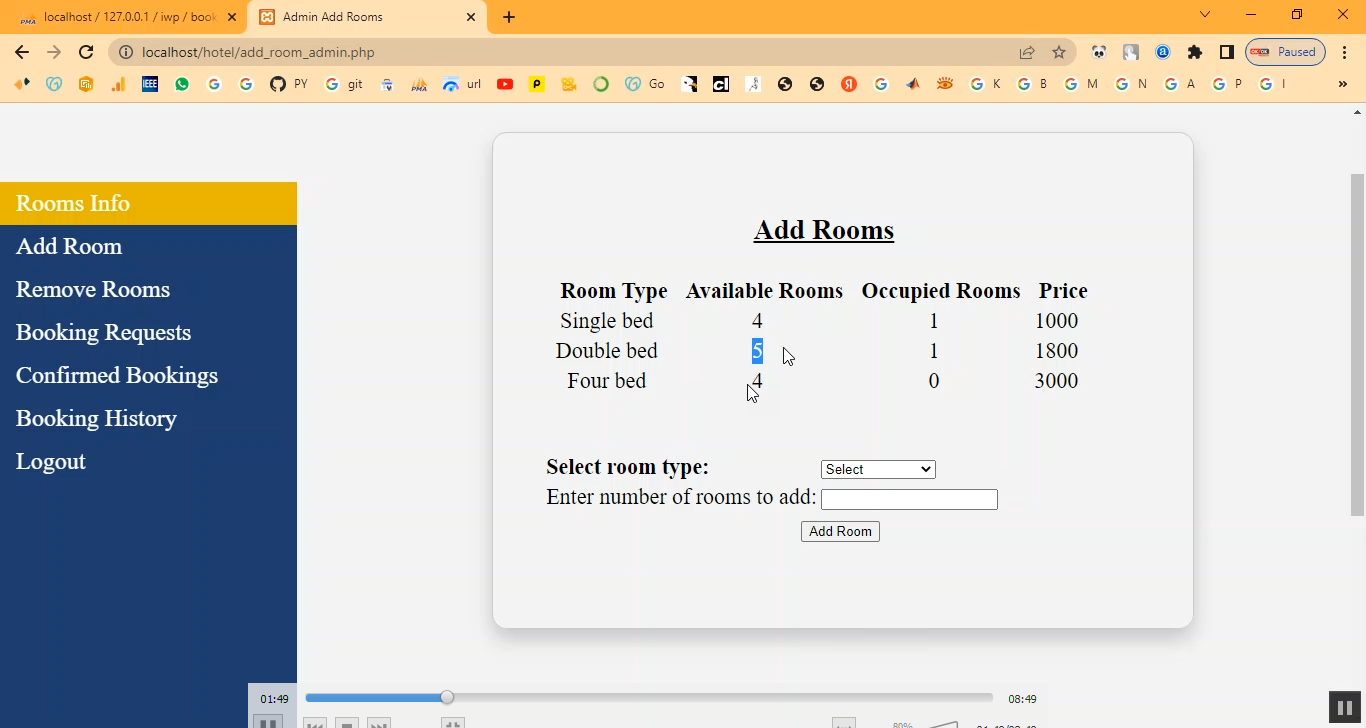This screenshot has height=728, width=1366.
Task: Focus the number of rooms input field
Action: pos(909,499)
